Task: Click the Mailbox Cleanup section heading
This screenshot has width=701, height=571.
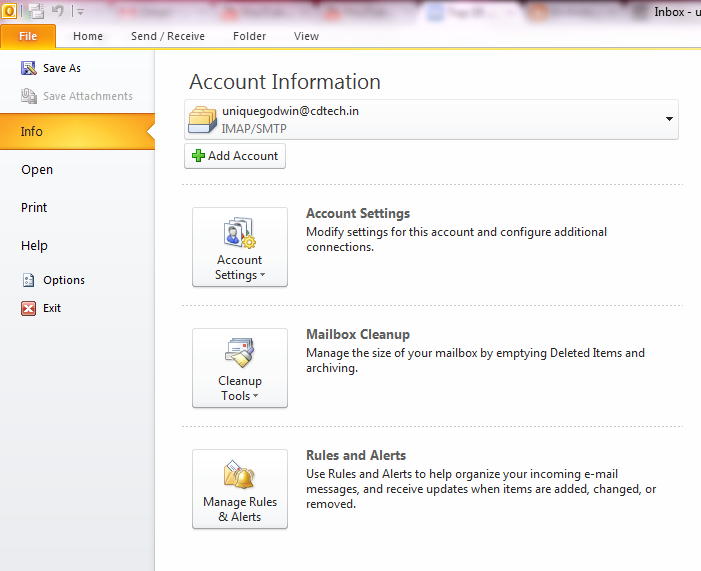Action: pyautogui.click(x=358, y=334)
